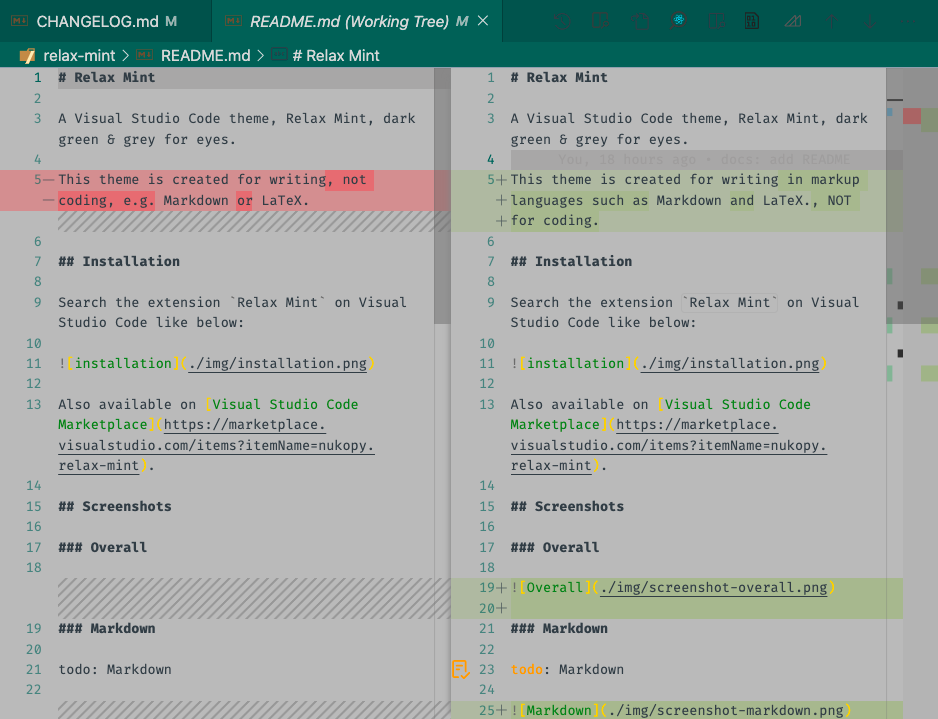938x719 pixels.
Task: Open ./img/screenshot-overall.png link on line 19
Action: 714,588
